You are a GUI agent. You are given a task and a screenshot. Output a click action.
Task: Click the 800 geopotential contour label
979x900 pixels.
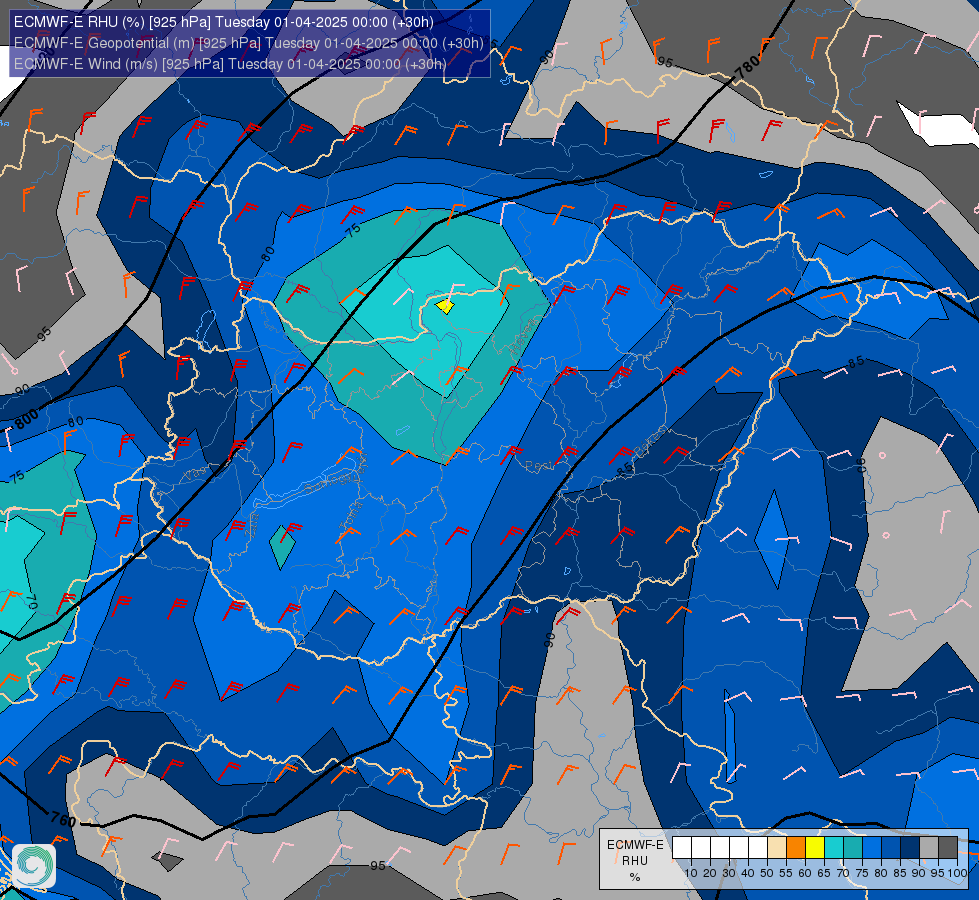point(26,418)
